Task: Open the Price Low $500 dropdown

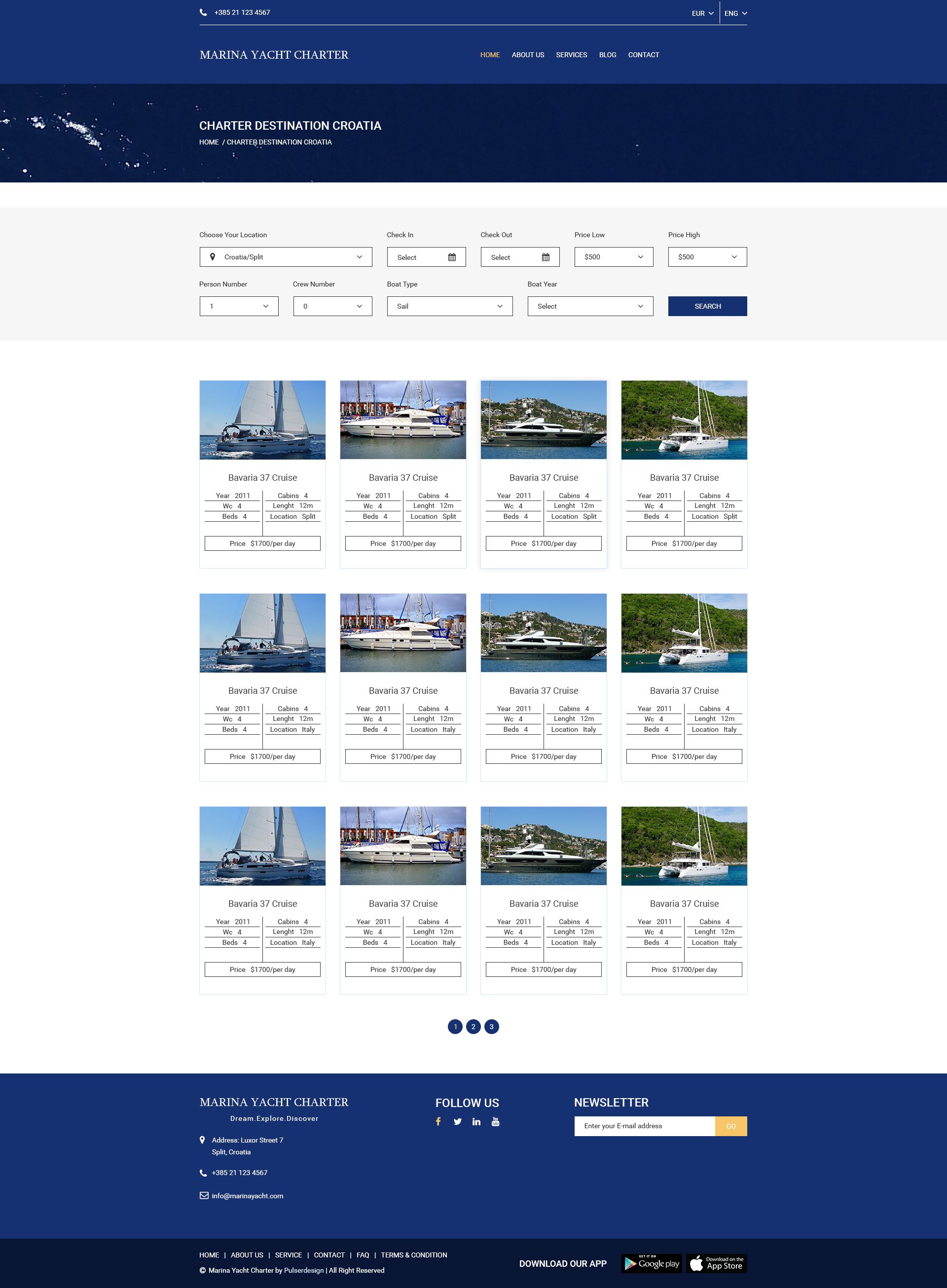Action: click(x=614, y=257)
